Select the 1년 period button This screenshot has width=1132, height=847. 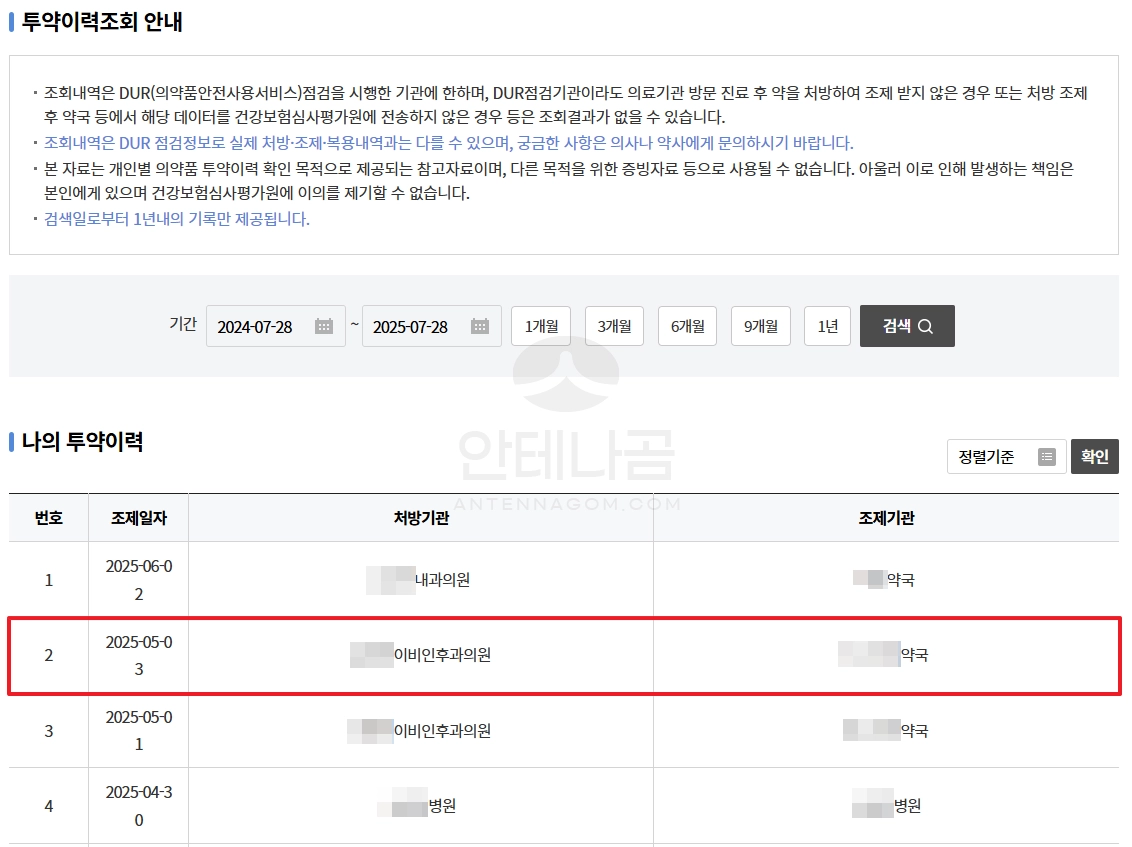[827, 326]
